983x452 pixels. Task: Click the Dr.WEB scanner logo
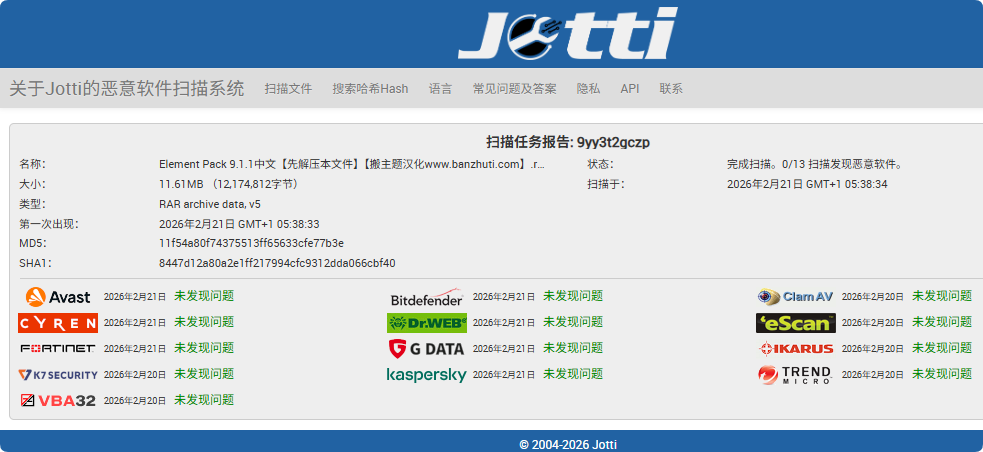click(x=427, y=323)
